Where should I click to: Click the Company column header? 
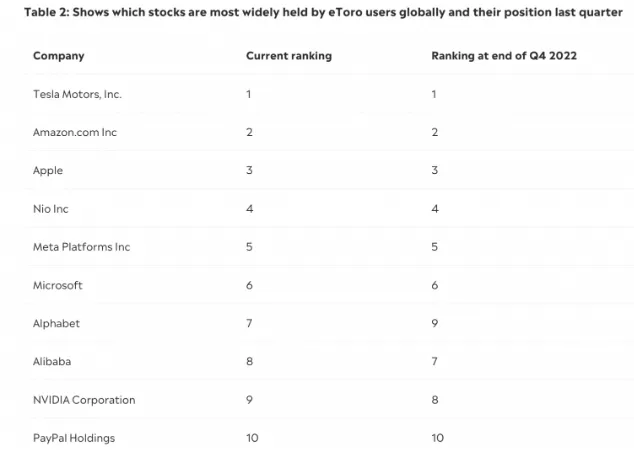(59, 56)
